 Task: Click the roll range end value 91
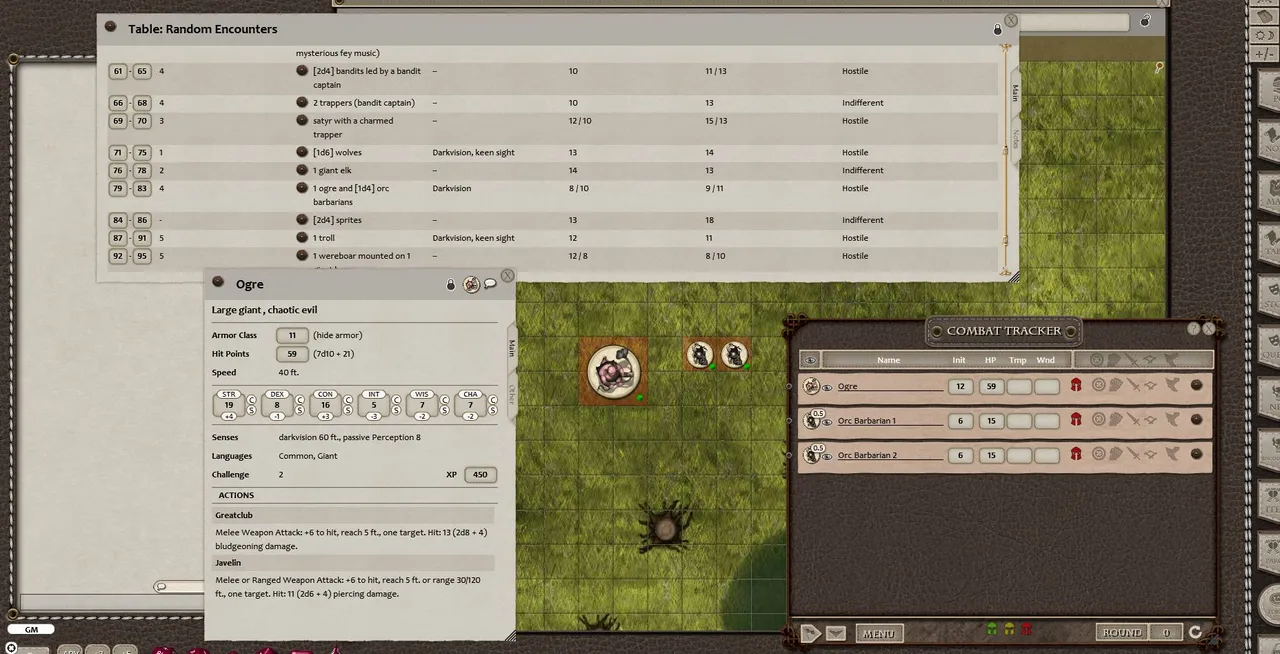(x=142, y=238)
